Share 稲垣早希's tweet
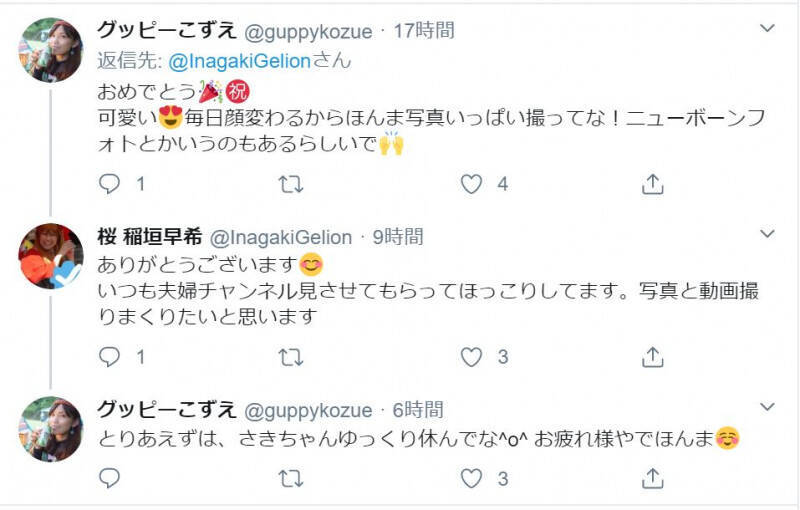 pyautogui.click(x=651, y=357)
